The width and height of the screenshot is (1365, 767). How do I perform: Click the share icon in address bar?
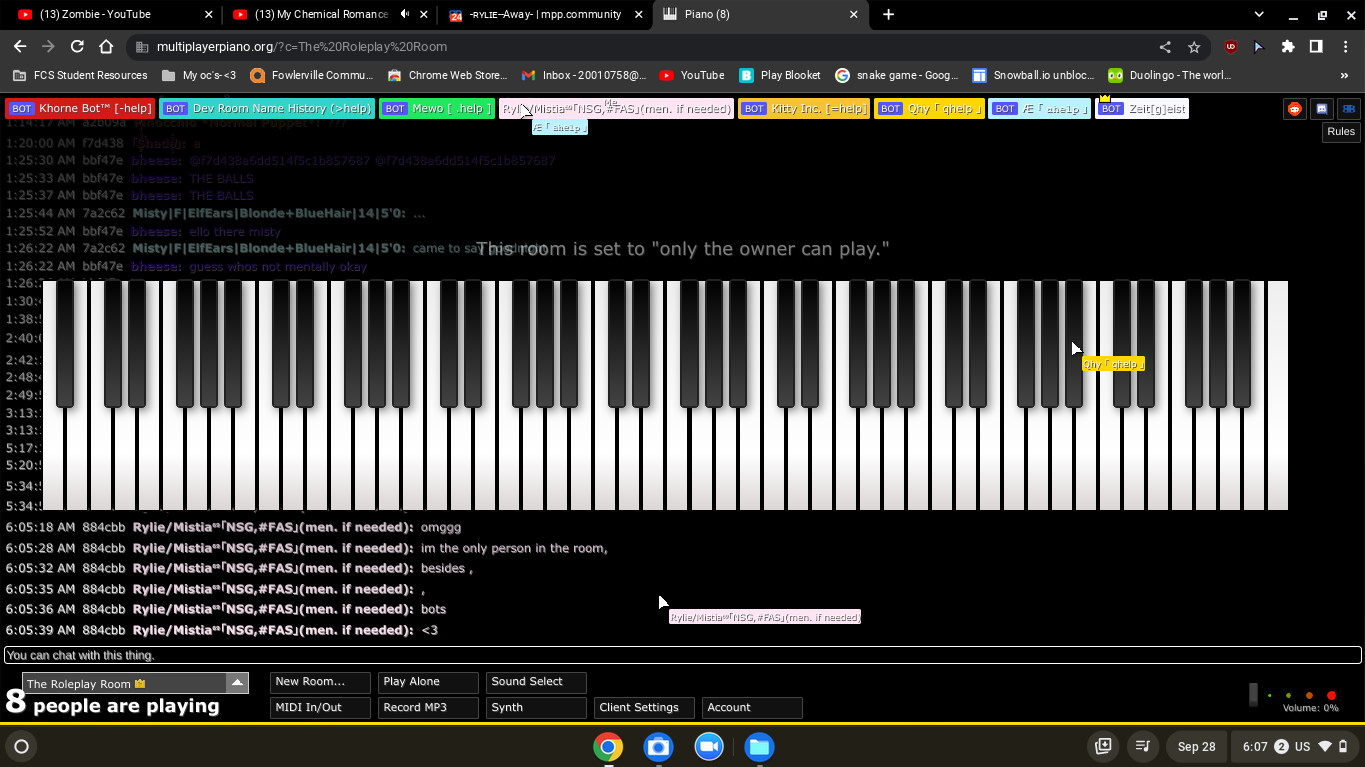point(1165,47)
